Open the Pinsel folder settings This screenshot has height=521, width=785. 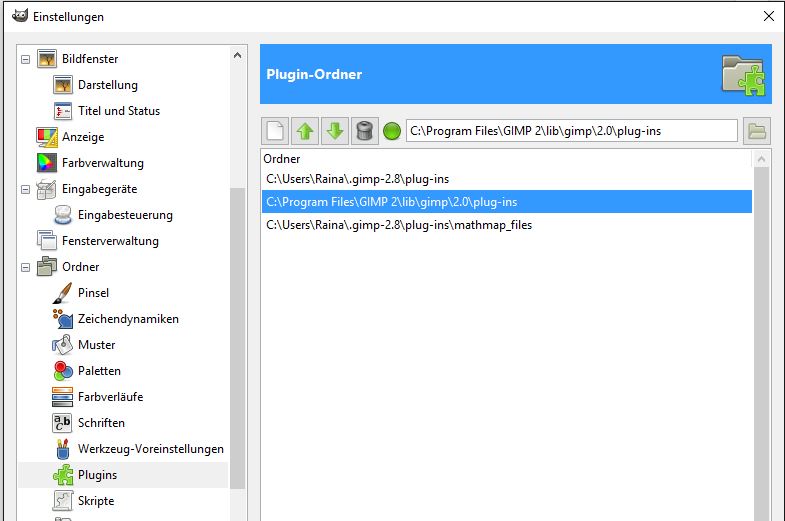click(93, 293)
